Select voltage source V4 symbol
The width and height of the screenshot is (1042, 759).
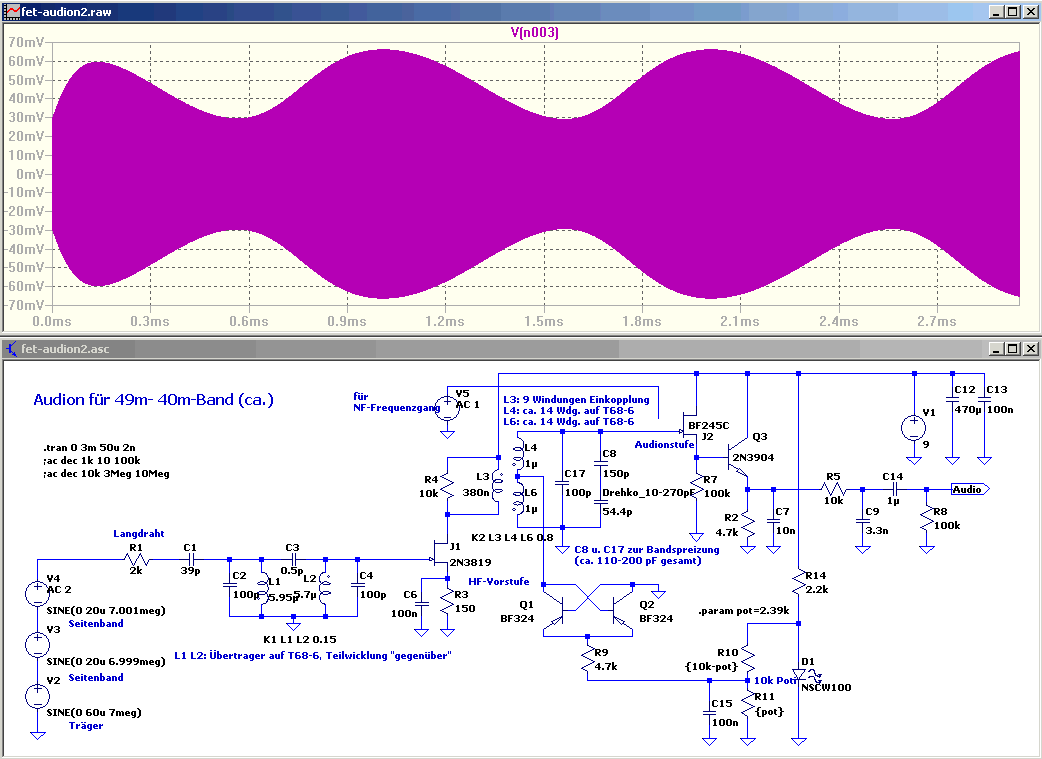[37, 594]
